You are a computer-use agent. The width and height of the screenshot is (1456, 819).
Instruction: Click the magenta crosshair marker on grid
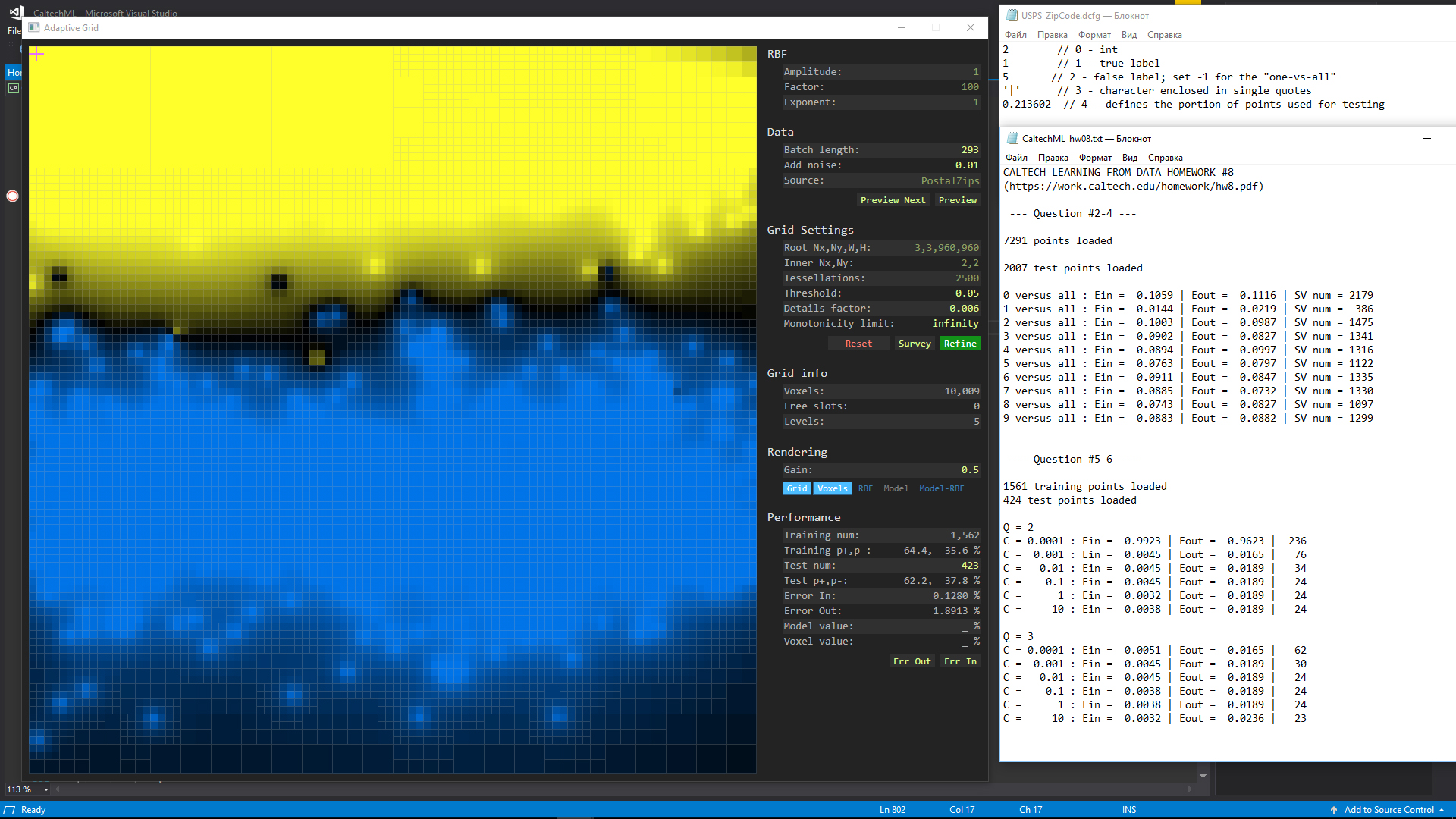click(36, 54)
